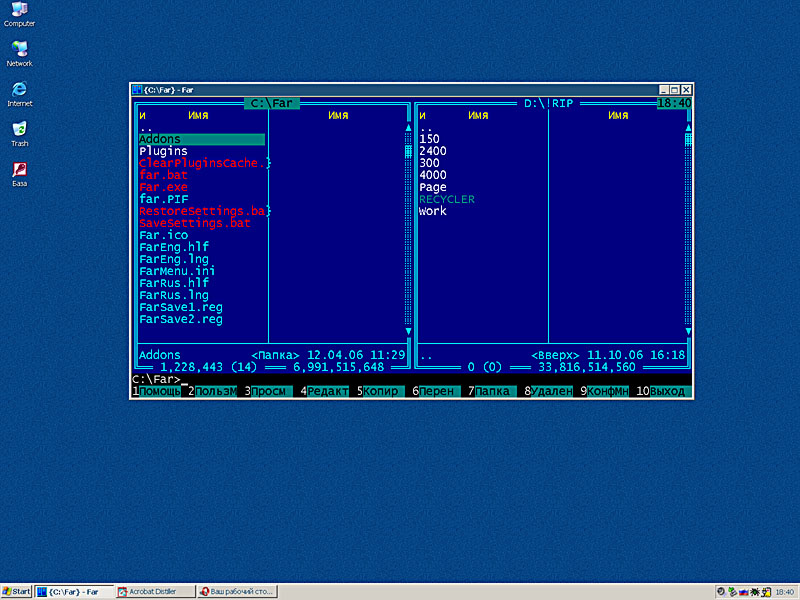Select the FarRus.lng file
Viewport: 800px width, 600px height.
174,295
